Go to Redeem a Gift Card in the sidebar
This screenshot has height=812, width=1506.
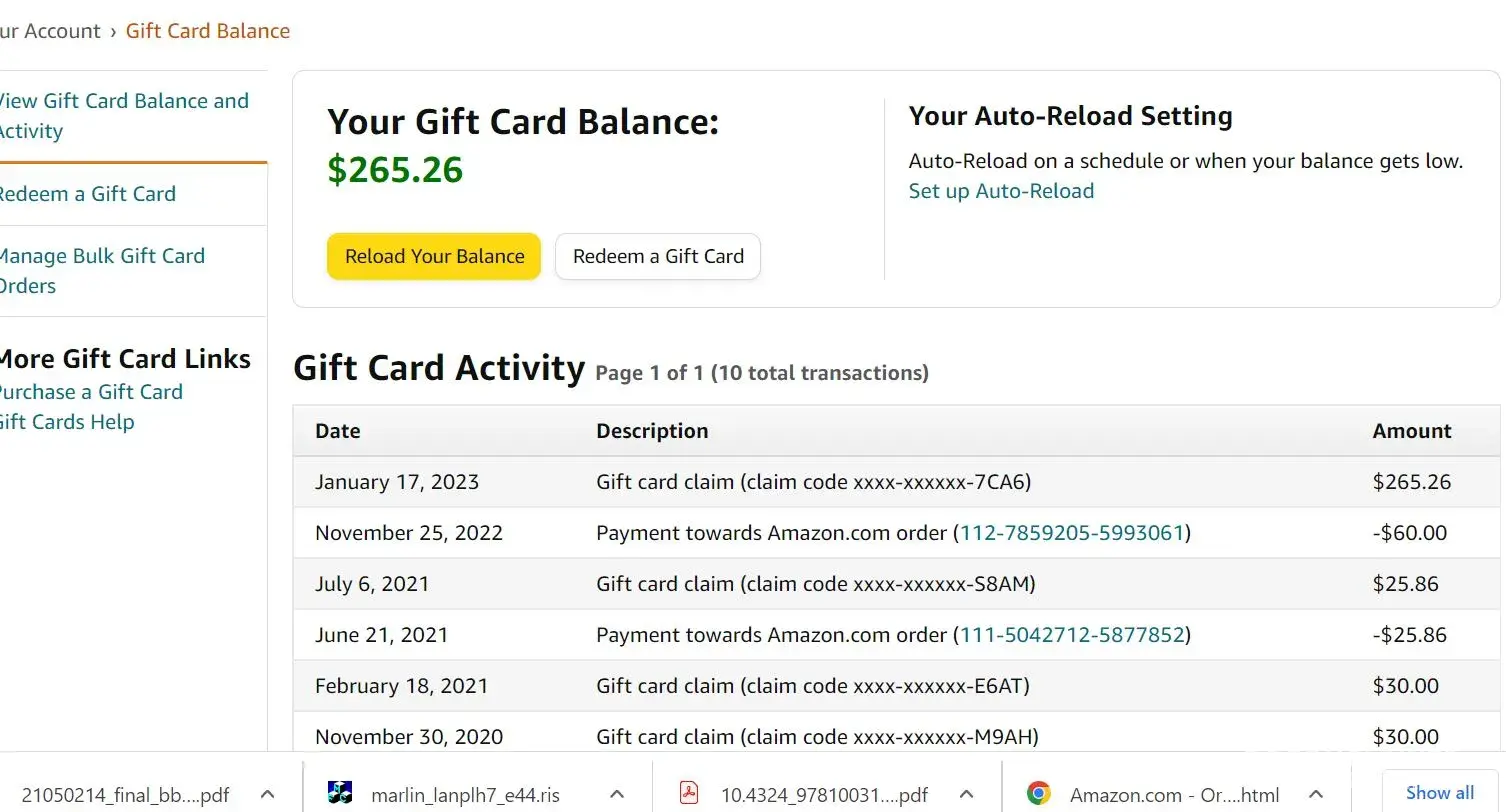click(x=87, y=194)
